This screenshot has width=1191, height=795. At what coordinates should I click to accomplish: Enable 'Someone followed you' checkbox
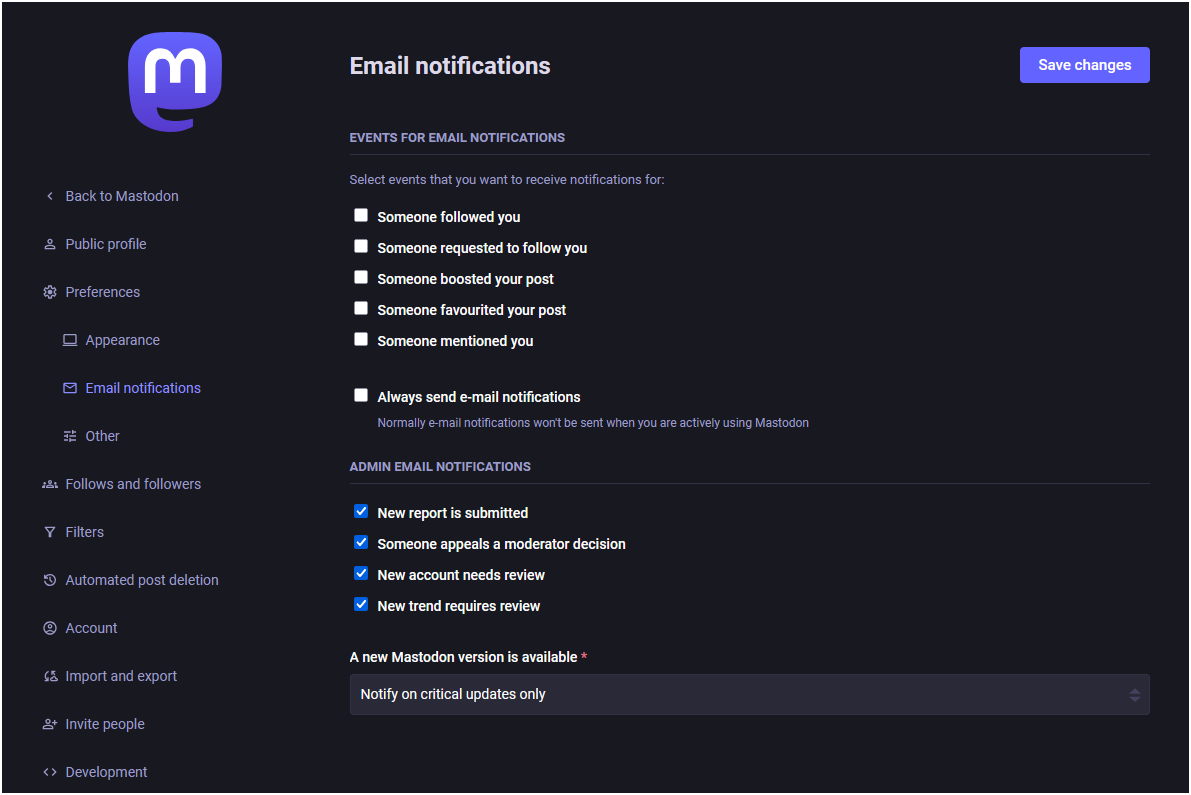point(361,216)
